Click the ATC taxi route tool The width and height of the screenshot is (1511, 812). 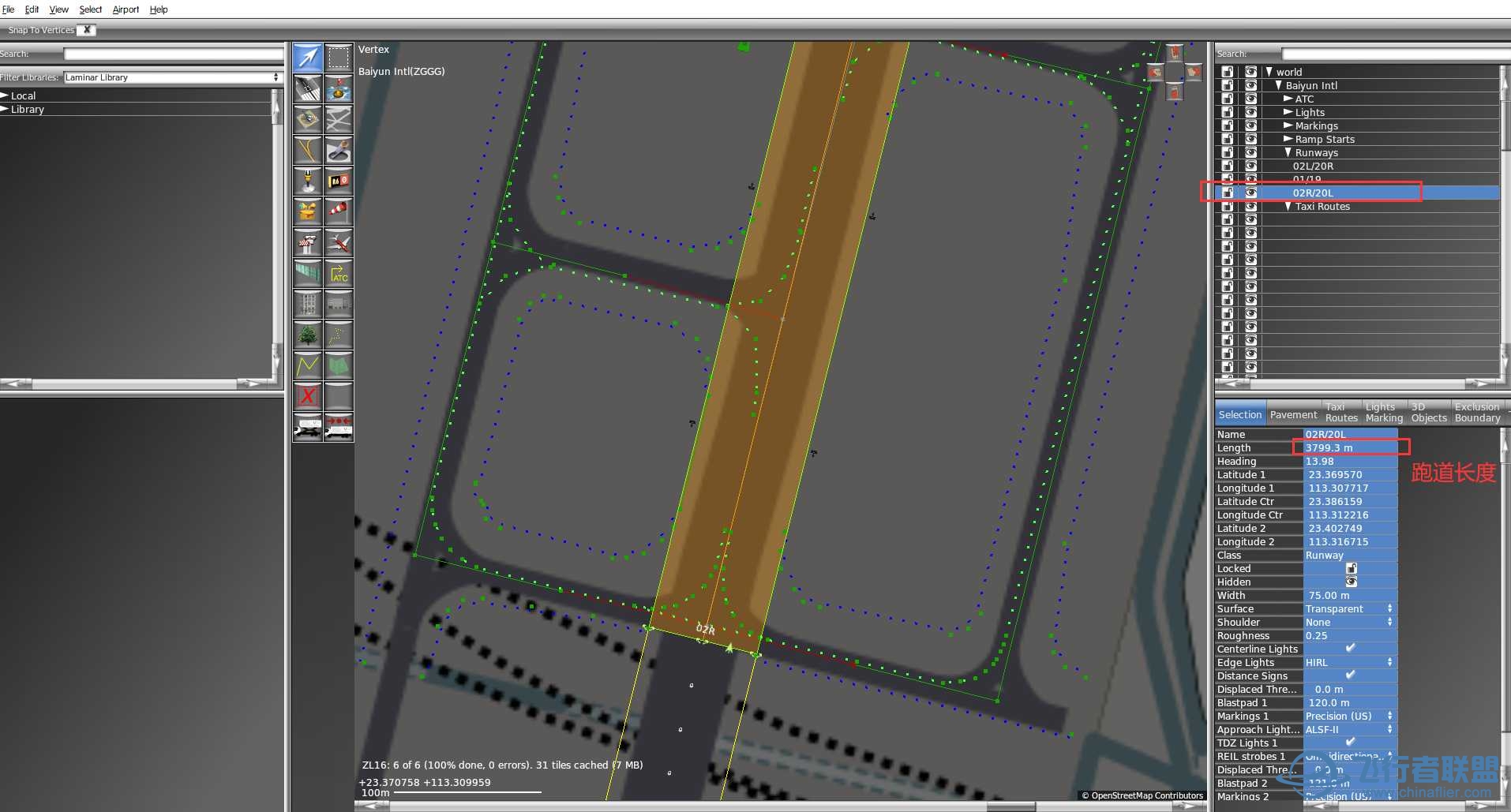(x=338, y=274)
